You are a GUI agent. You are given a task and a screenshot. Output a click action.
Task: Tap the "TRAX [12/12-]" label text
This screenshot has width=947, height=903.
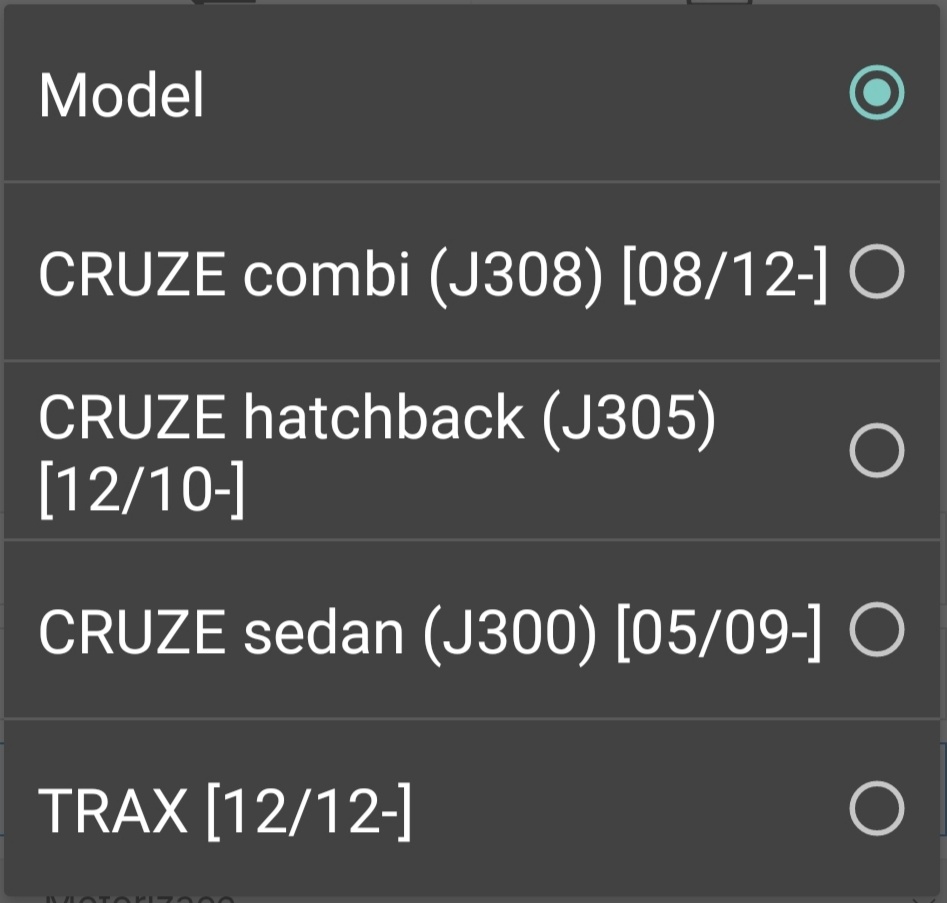224,810
